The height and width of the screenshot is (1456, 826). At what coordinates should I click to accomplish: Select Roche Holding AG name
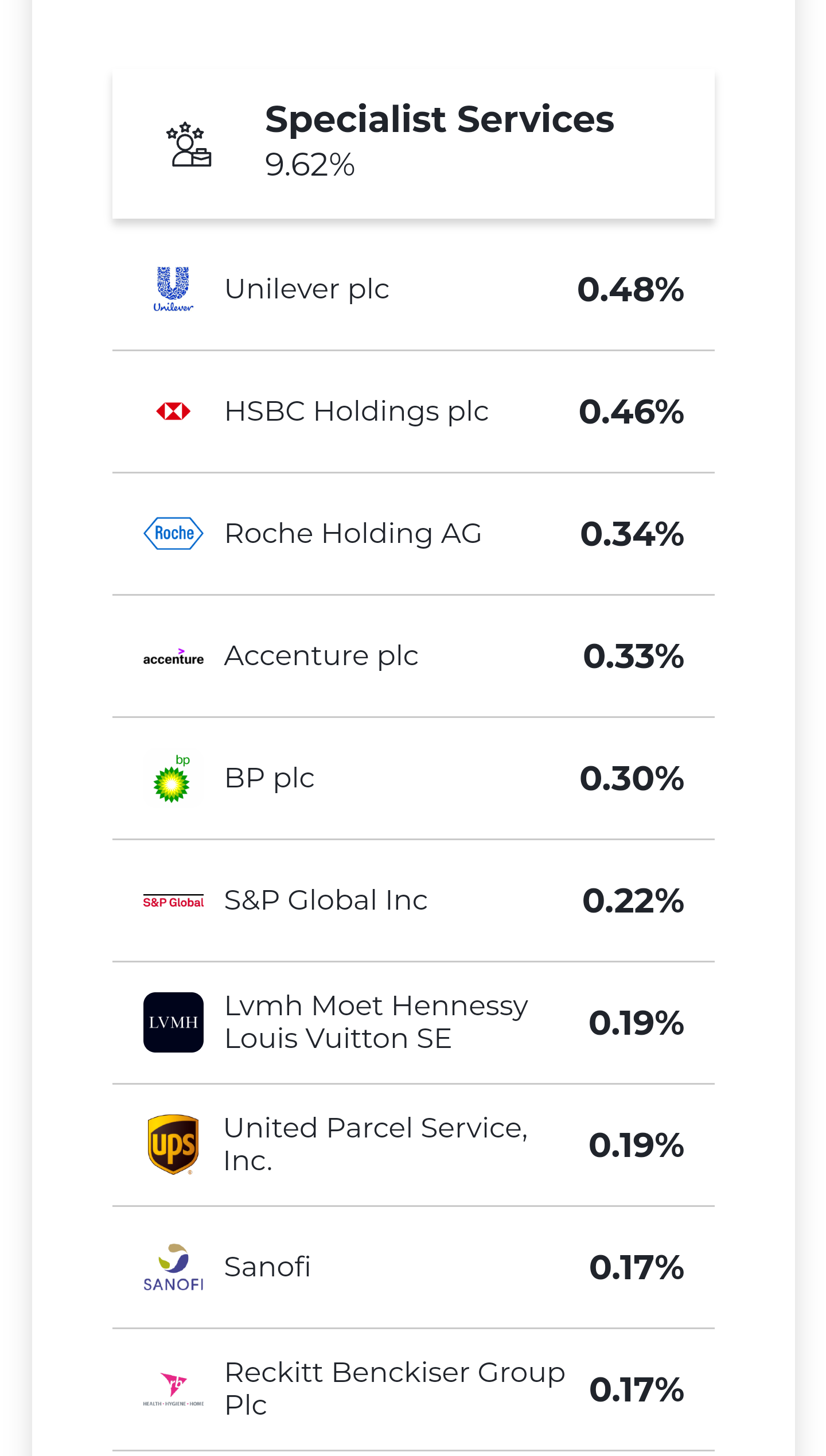tap(353, 534)
